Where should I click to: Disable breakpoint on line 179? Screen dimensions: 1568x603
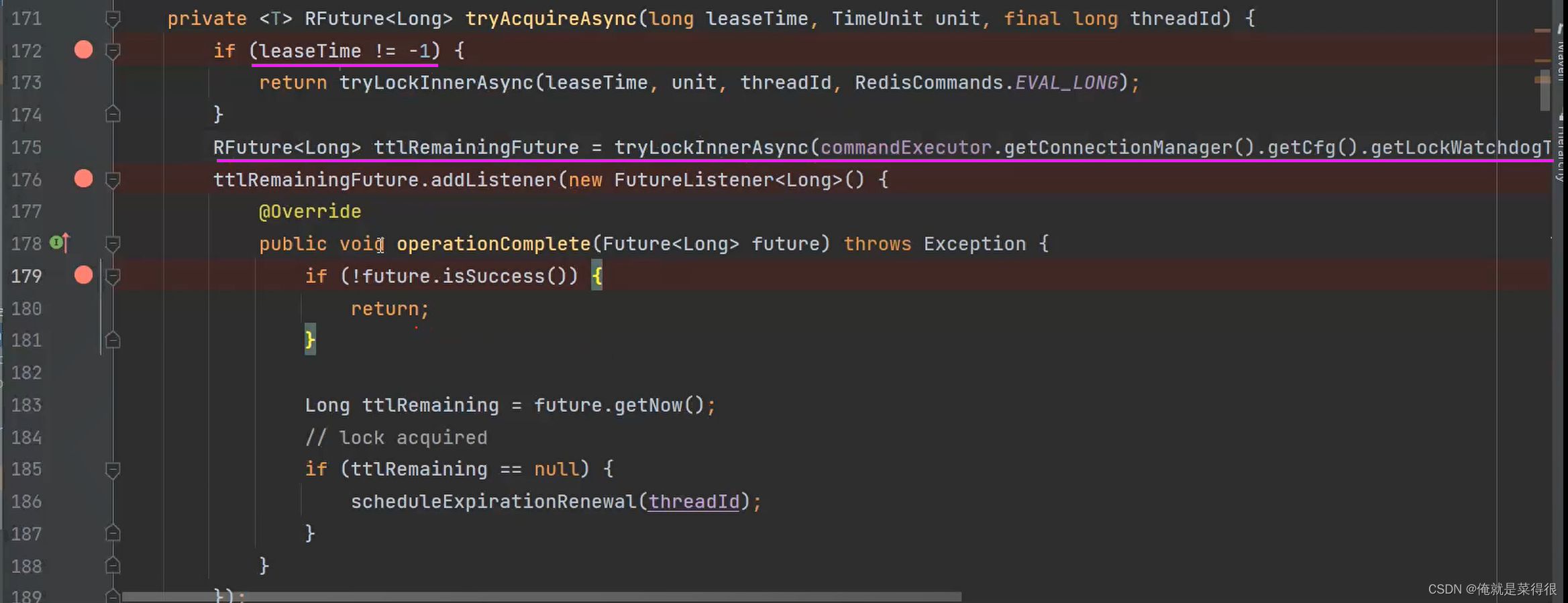point(83,275)
